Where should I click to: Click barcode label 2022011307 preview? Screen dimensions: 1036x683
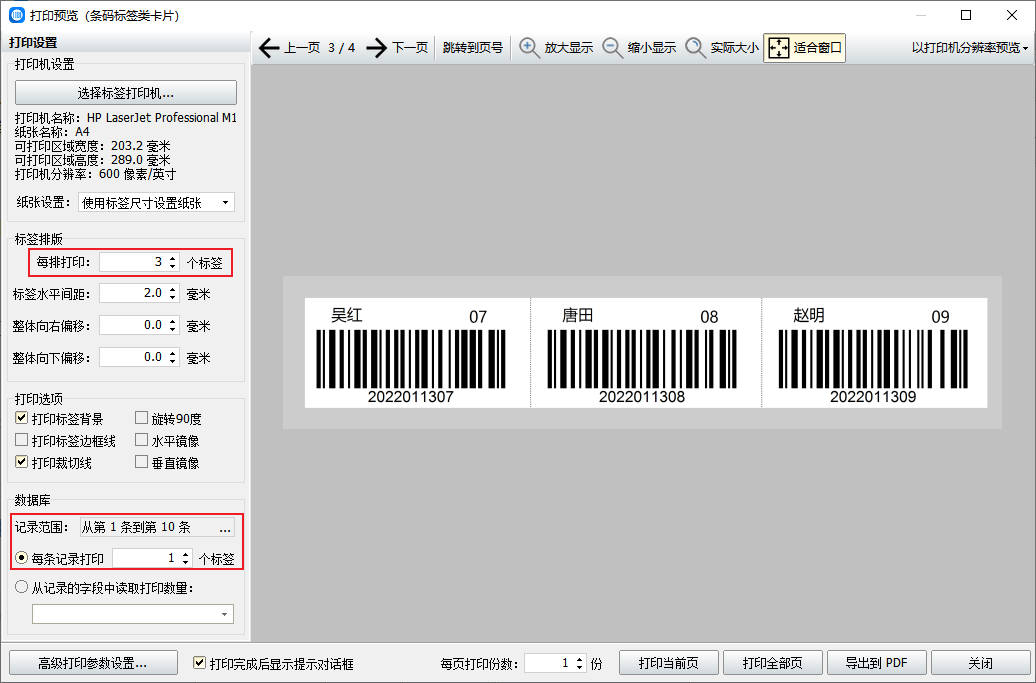tap(417, 353)
